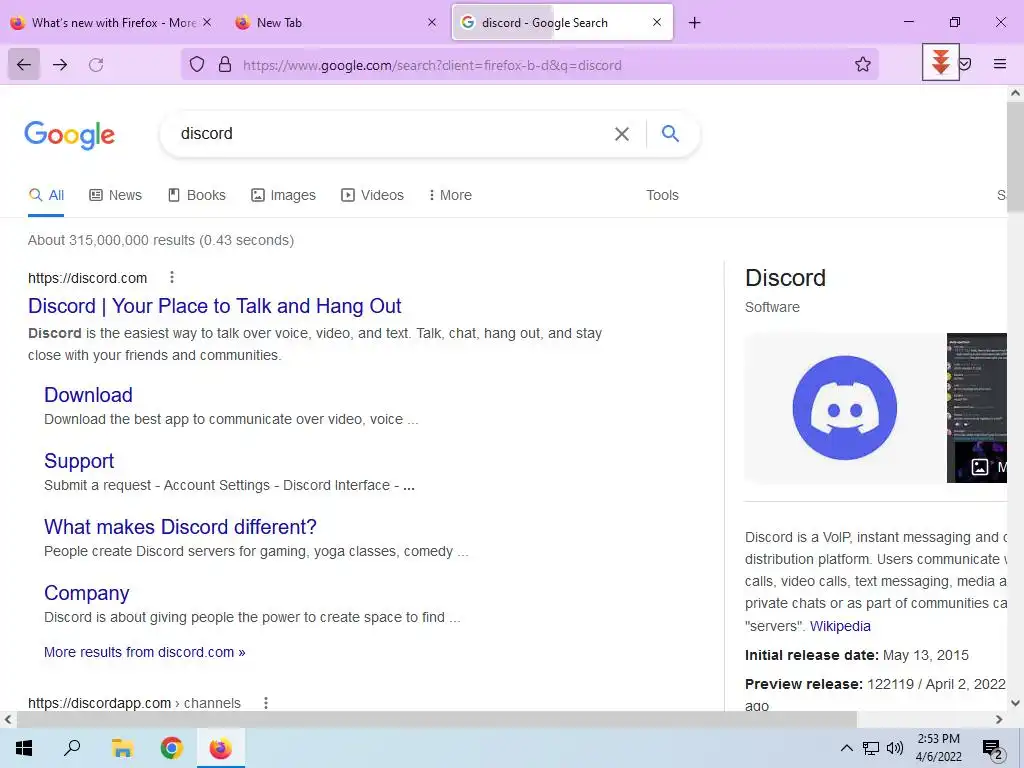This screenshot has height=768, width=1024.
Task: Go forward with the forward arrow button
Action: pos(60,64)
